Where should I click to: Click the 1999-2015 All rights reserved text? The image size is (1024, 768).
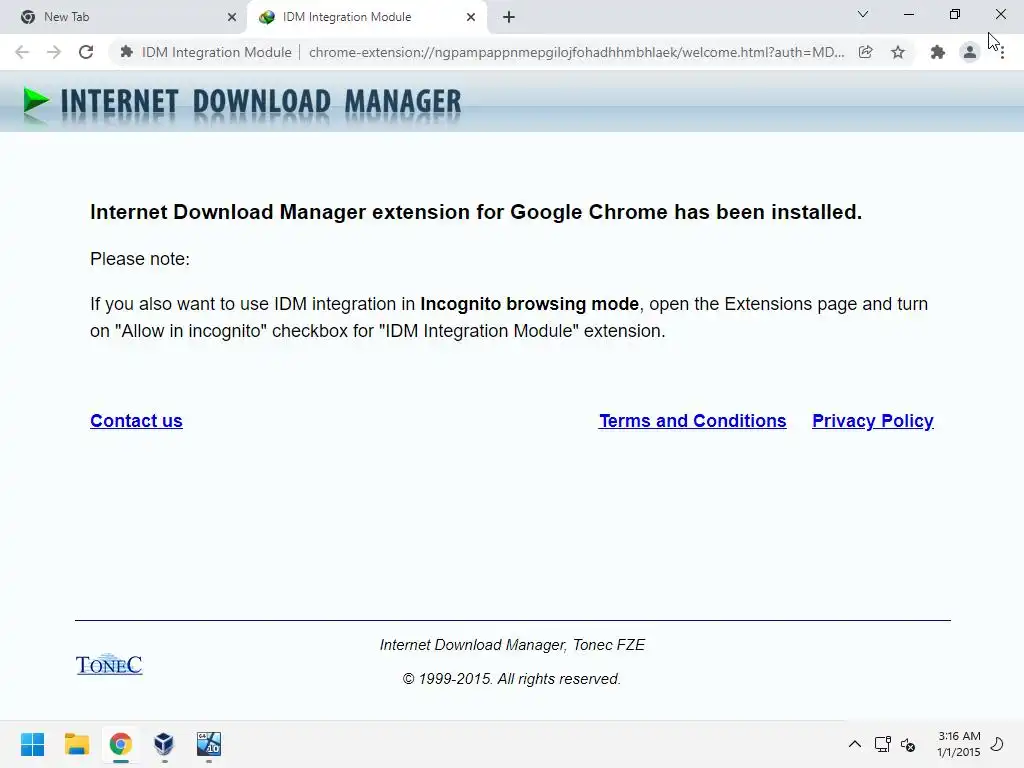(x=511, y=679)
